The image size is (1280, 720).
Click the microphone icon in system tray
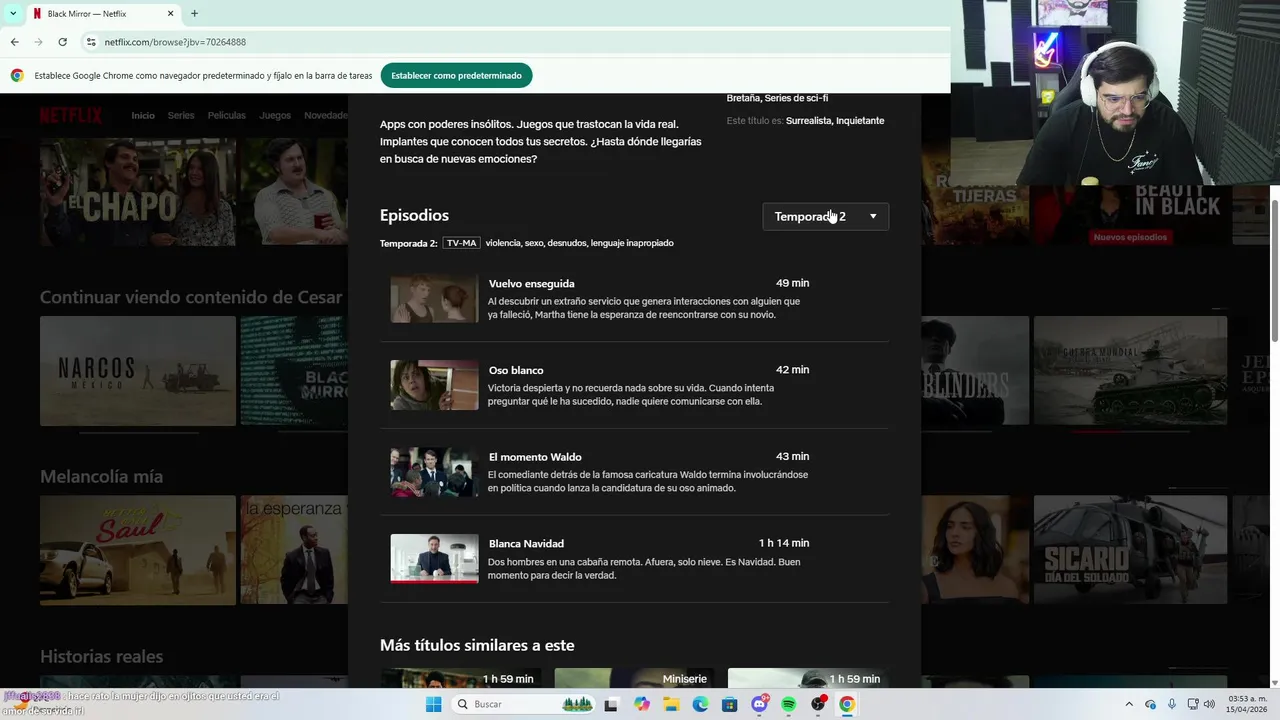pos(1171,704)
